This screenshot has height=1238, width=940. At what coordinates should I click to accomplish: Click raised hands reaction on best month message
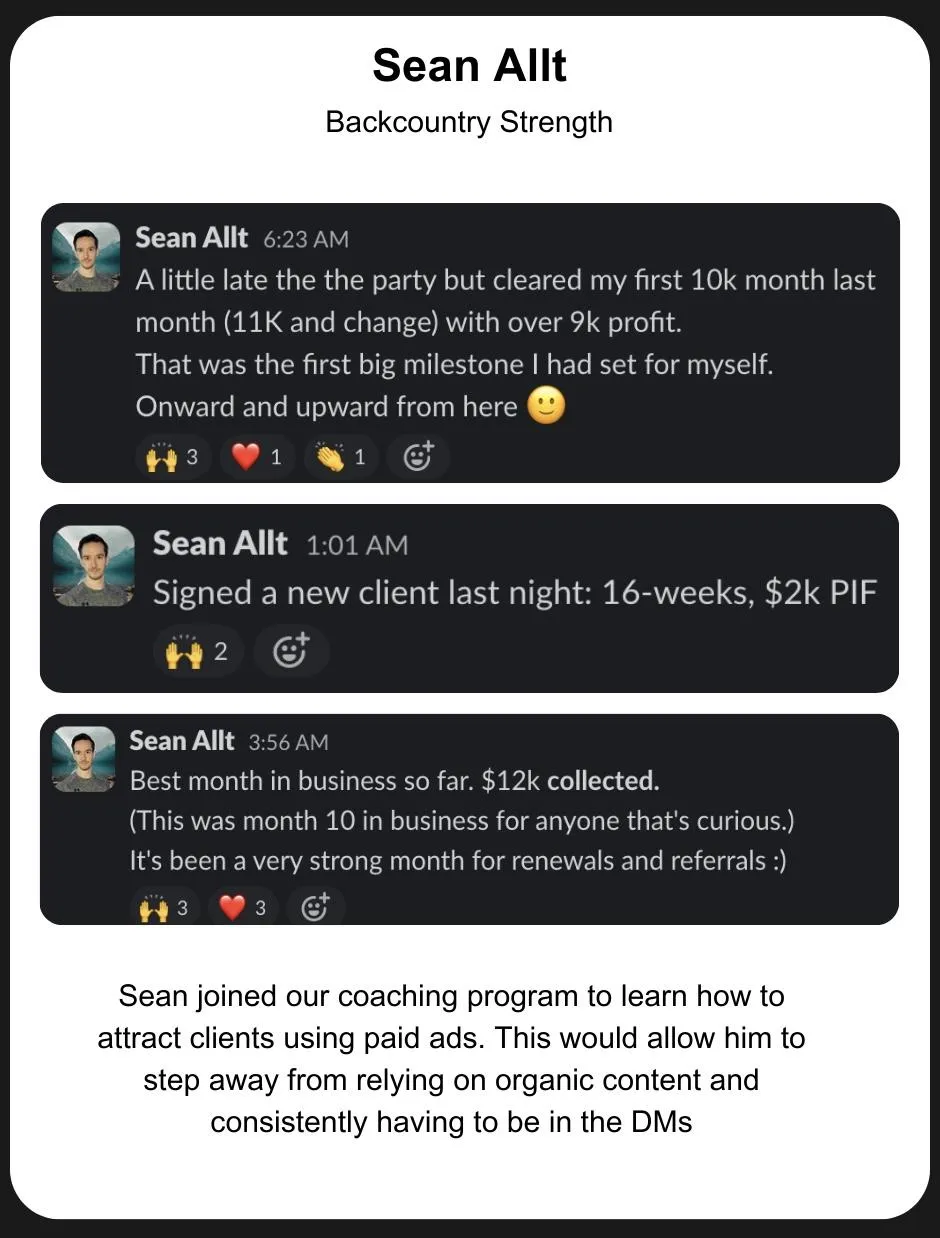tap(165, 908)
